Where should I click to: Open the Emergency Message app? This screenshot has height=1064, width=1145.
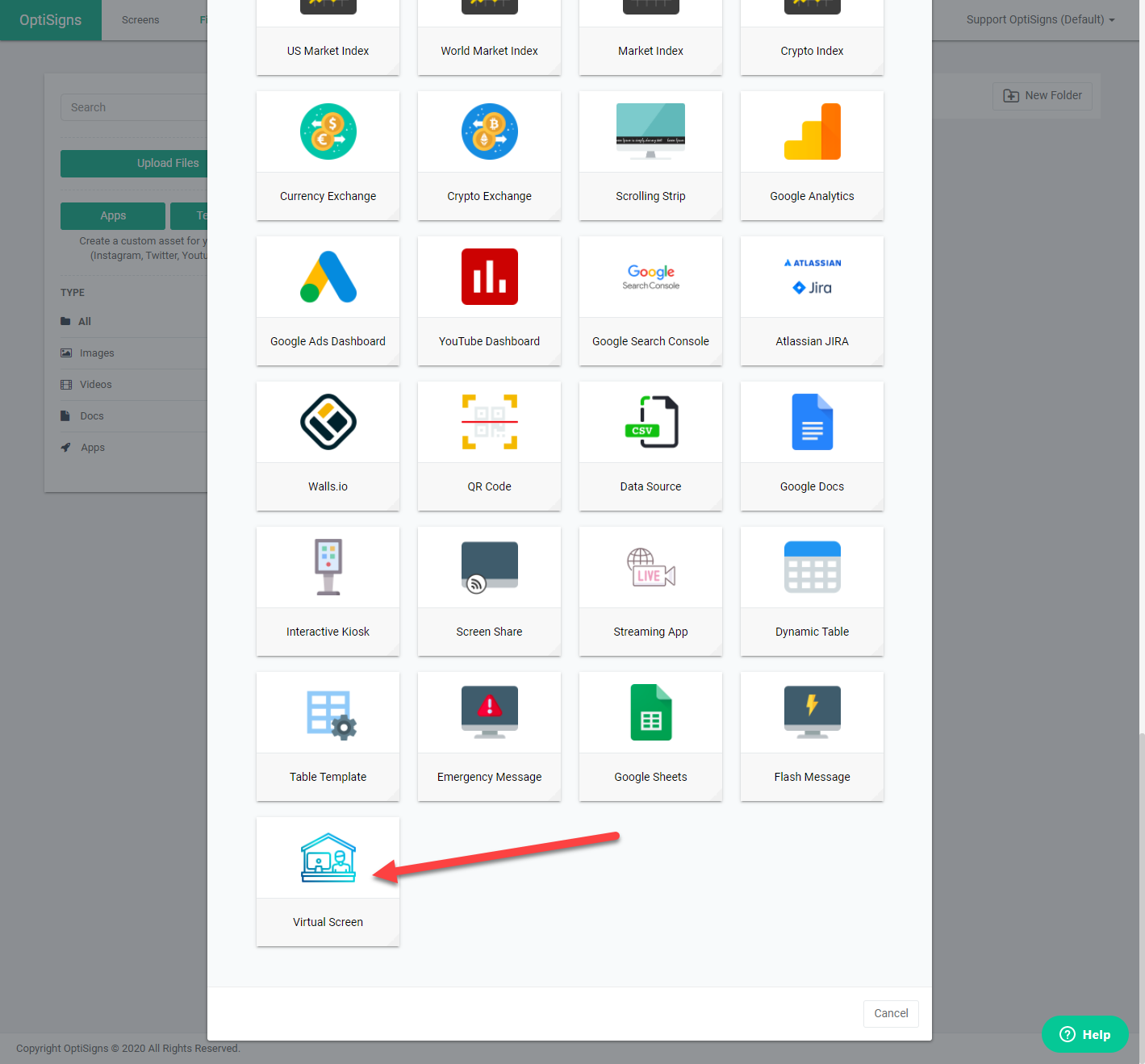[489, 712]
